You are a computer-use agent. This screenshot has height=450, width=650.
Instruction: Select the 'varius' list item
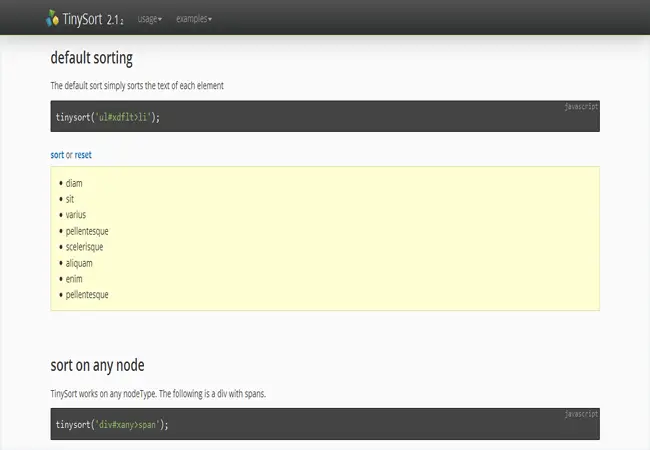click(76, 215)
